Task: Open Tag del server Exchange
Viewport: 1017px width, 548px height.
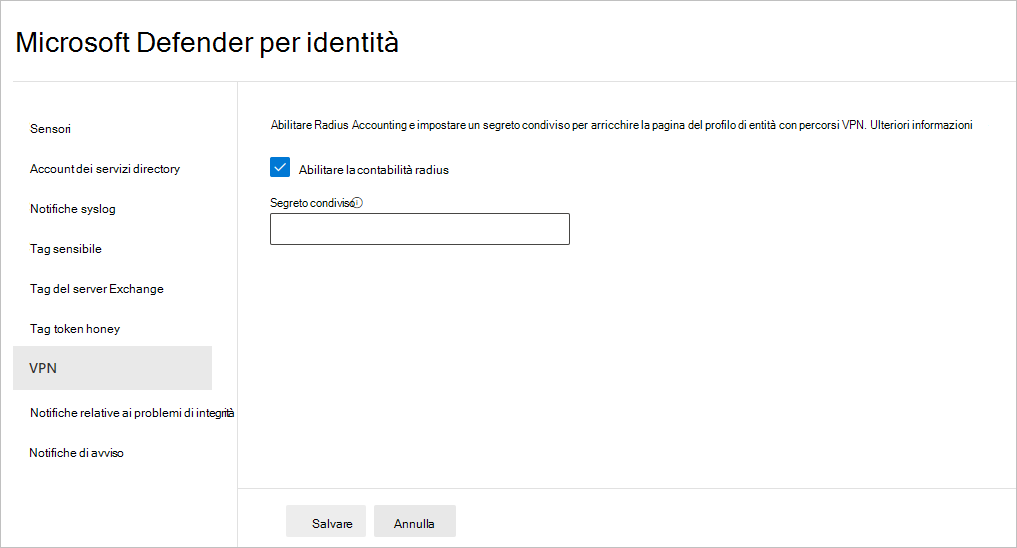Action: click(97, 289)
